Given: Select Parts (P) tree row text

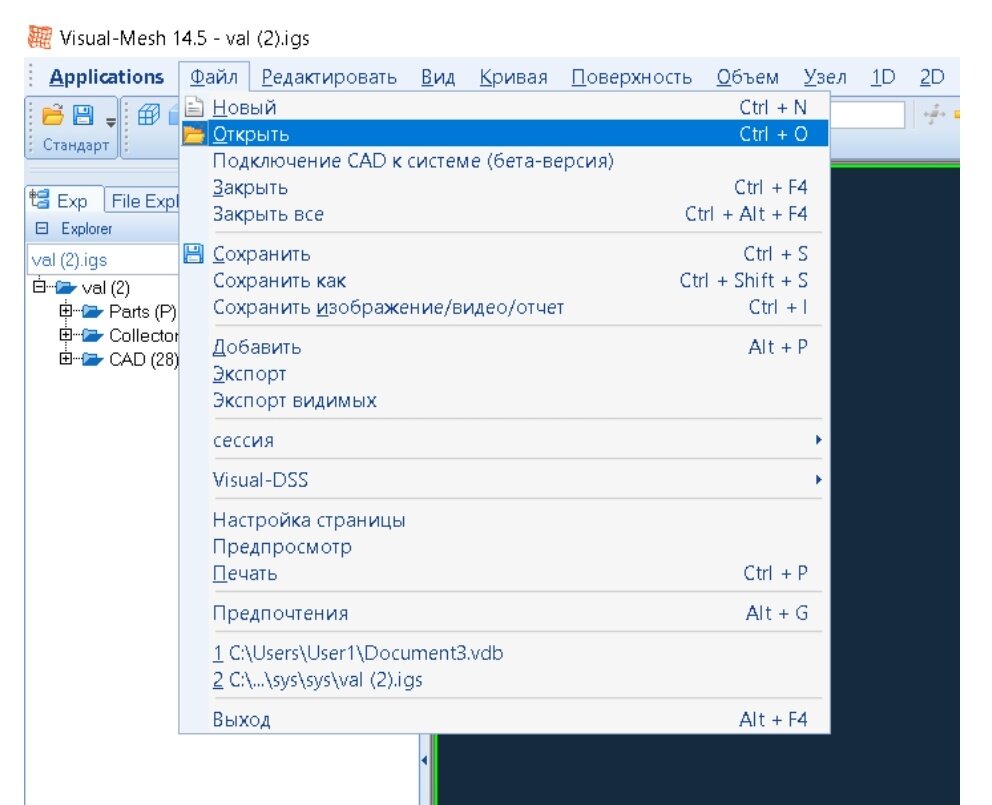Looking at the screenshot, I should pos(142,311).
